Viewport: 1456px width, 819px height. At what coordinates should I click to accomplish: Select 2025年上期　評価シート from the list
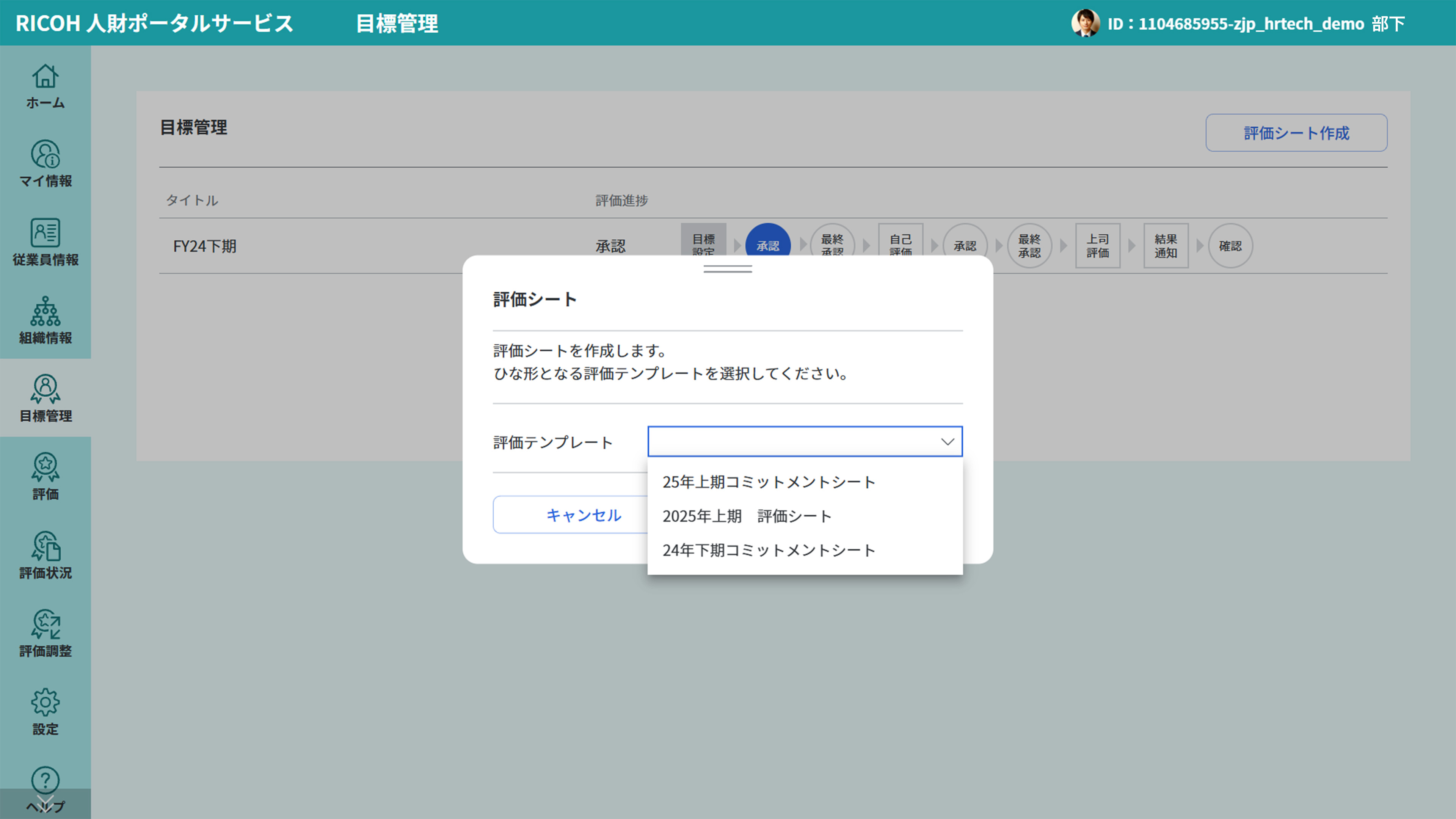(x=747, y=516)
